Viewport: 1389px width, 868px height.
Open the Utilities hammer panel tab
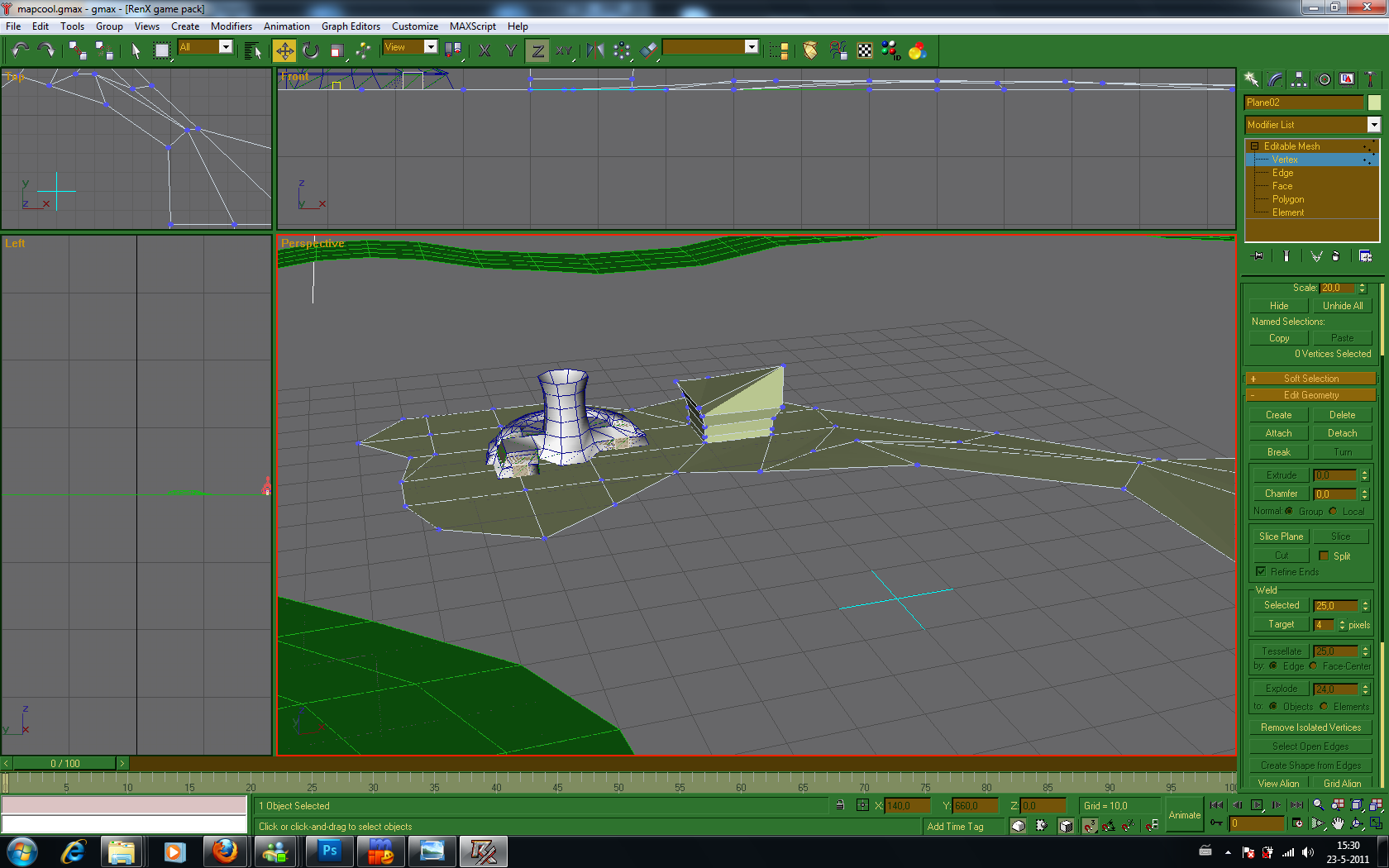pyautogui.click(x=1370, y=79)
